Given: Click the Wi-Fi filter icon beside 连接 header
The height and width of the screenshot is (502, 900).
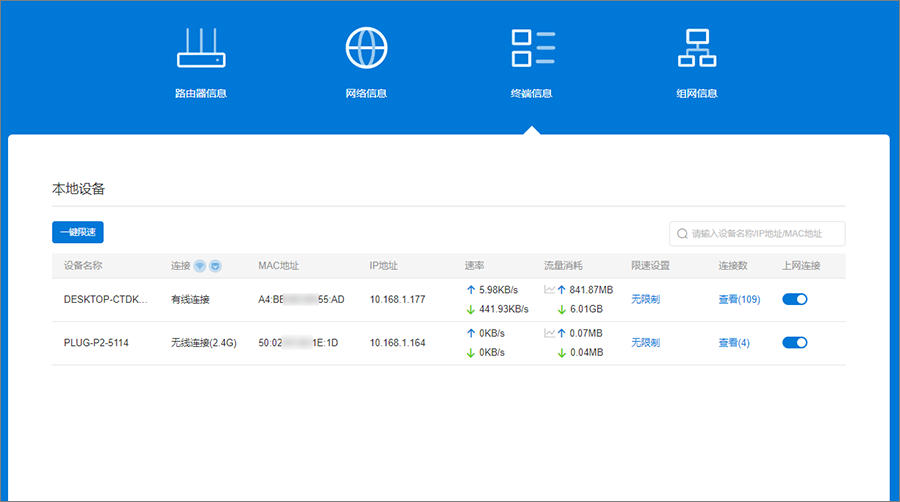Looking at the screenshot, I should point(200,266).
